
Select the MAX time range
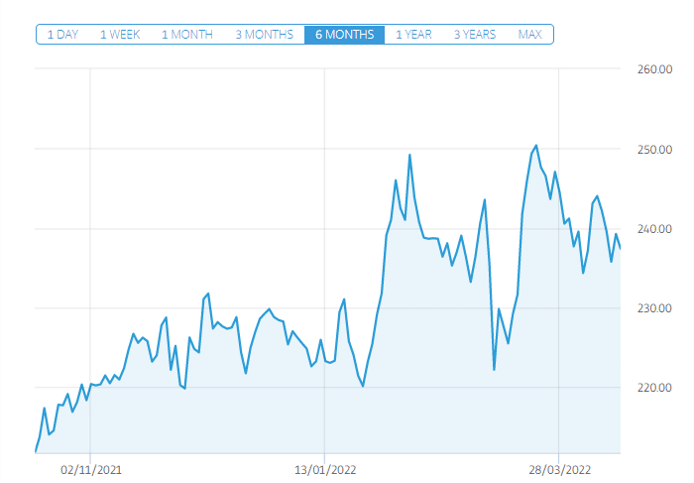click(529, 35)
